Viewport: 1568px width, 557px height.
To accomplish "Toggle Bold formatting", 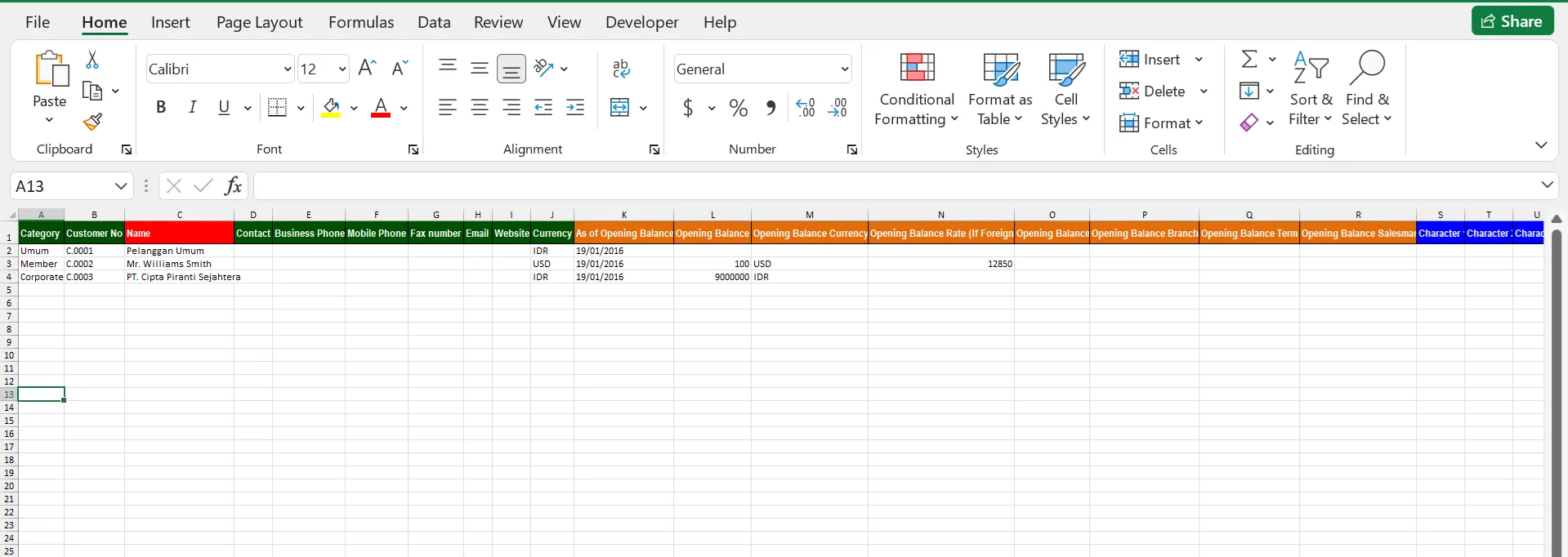I will click(x=161, y=107).
